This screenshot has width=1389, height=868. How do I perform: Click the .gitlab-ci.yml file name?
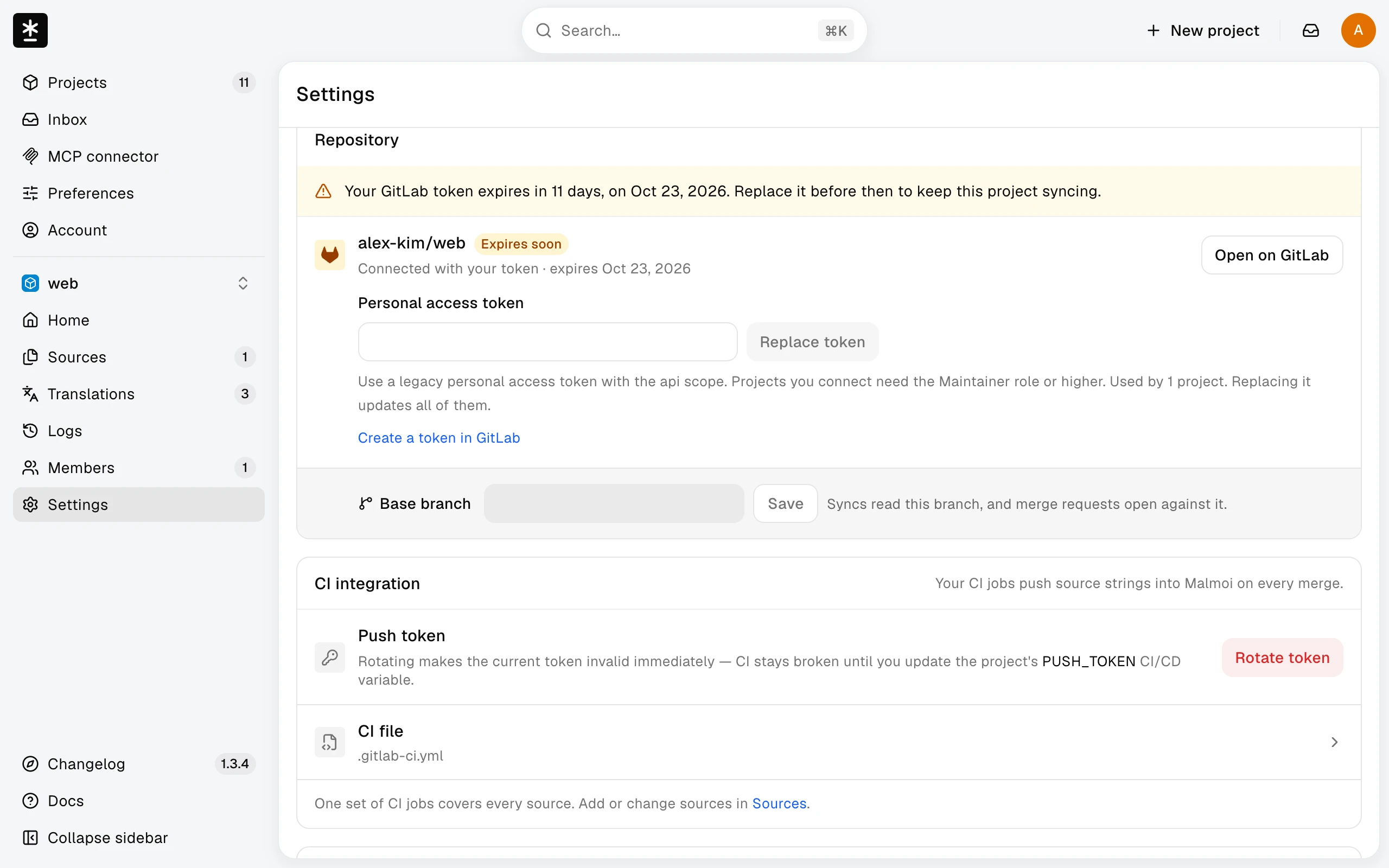(x=400, y=756)
